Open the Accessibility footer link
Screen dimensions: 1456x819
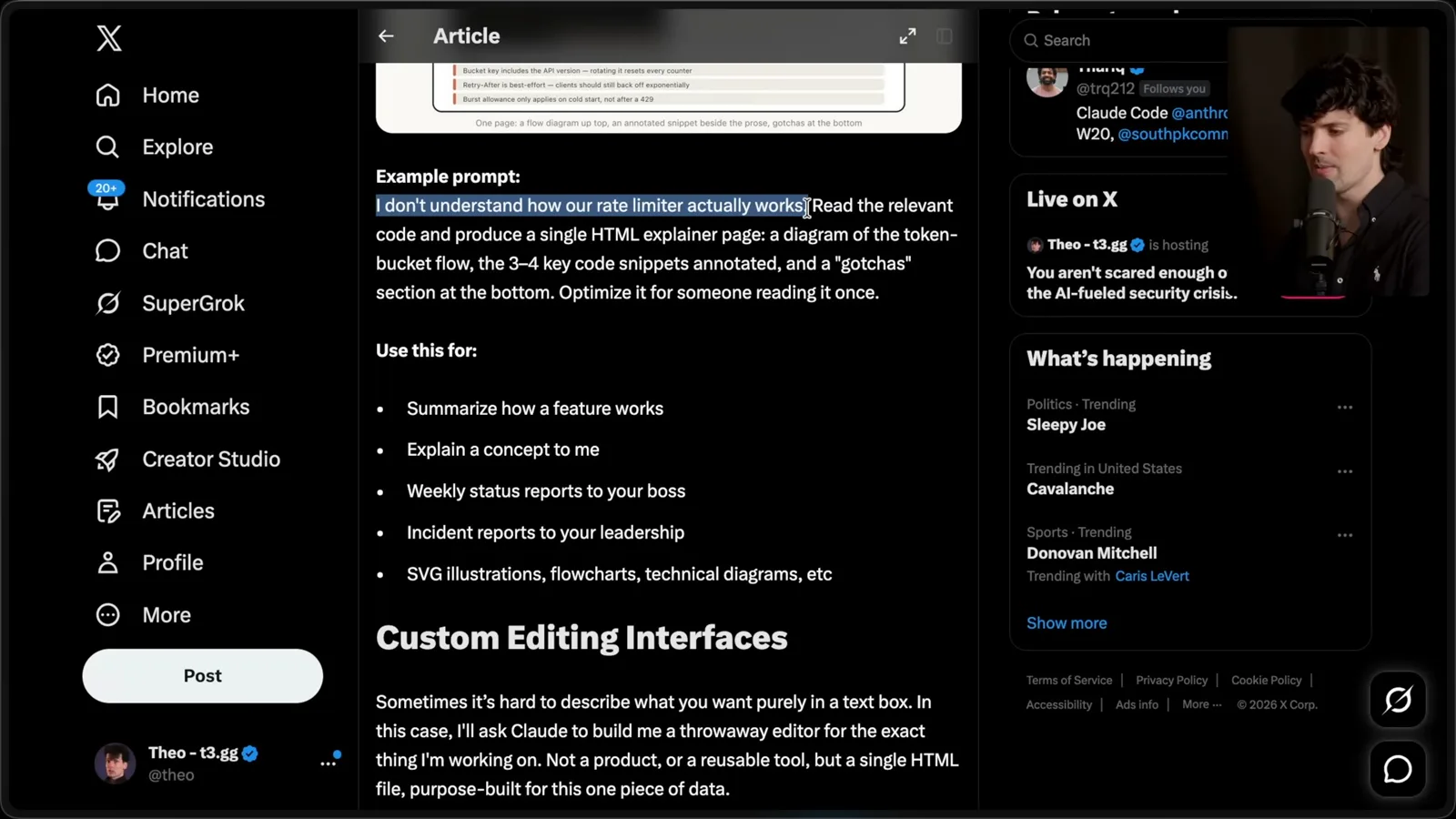[x=1059, y=705]
